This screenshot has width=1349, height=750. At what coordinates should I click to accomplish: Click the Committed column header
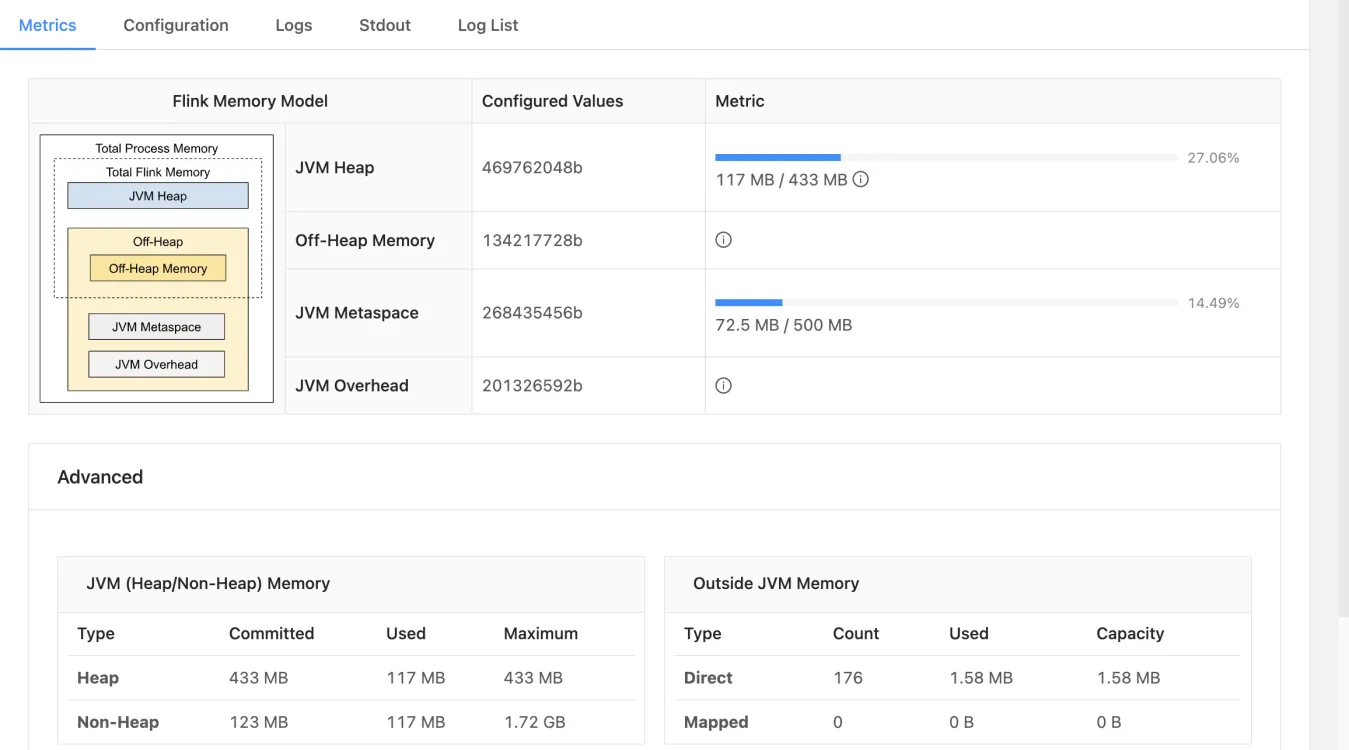coord(271,633)
